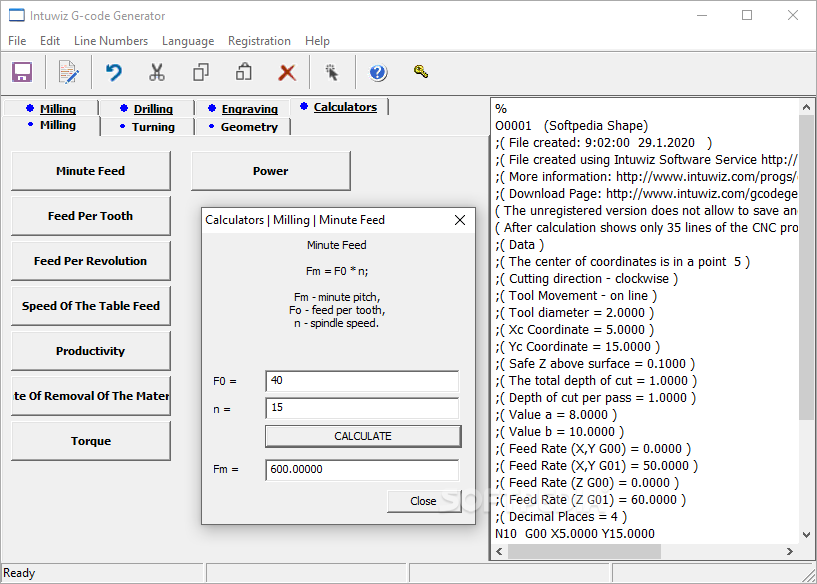Click the Undo arrow icon

coord(114,72)
